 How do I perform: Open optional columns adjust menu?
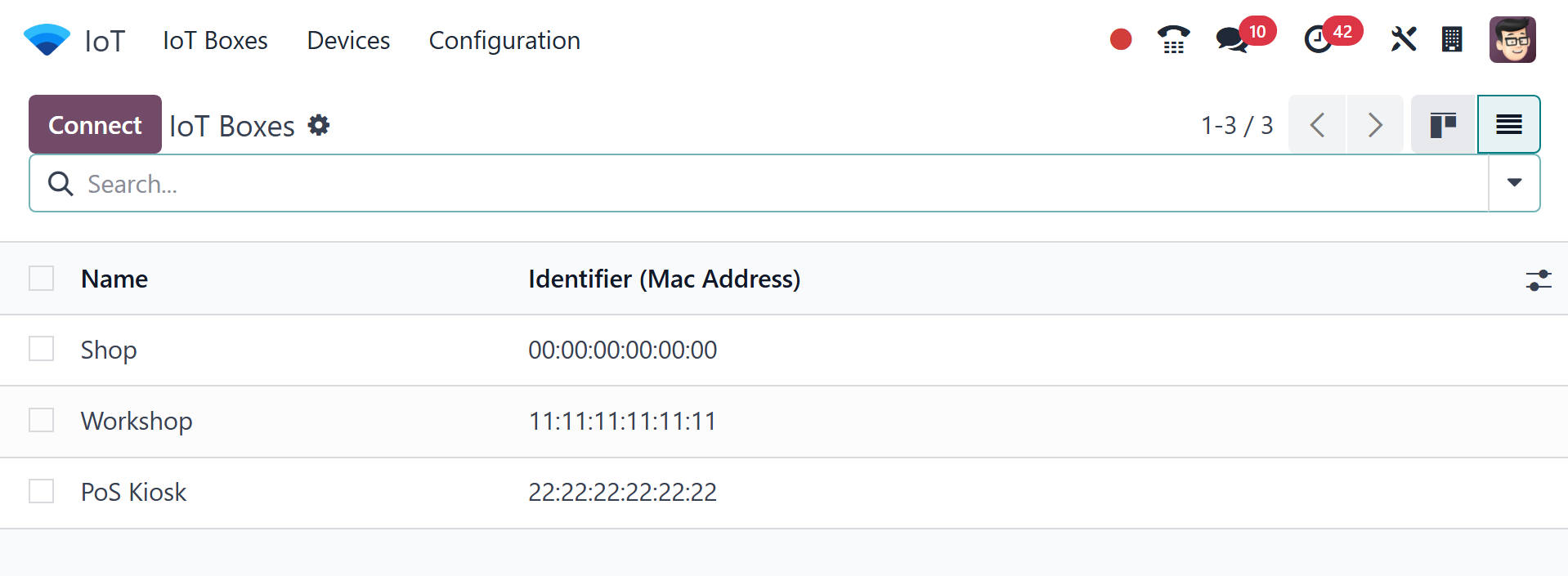pyautogui.click(x=1538, y=280)
